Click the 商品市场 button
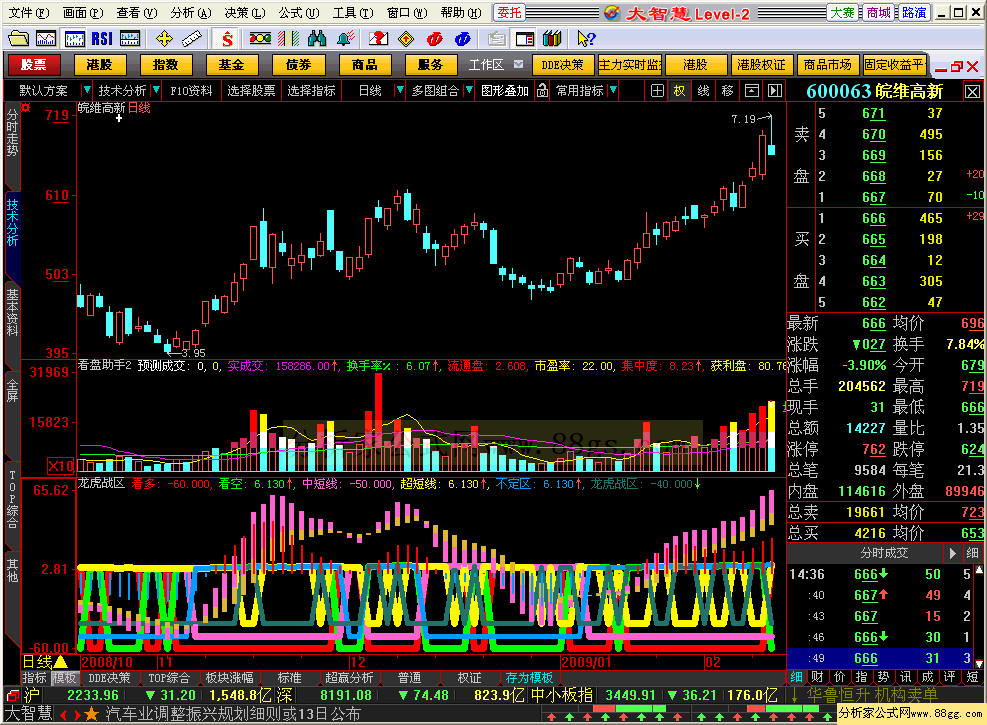 click(828, 64)
